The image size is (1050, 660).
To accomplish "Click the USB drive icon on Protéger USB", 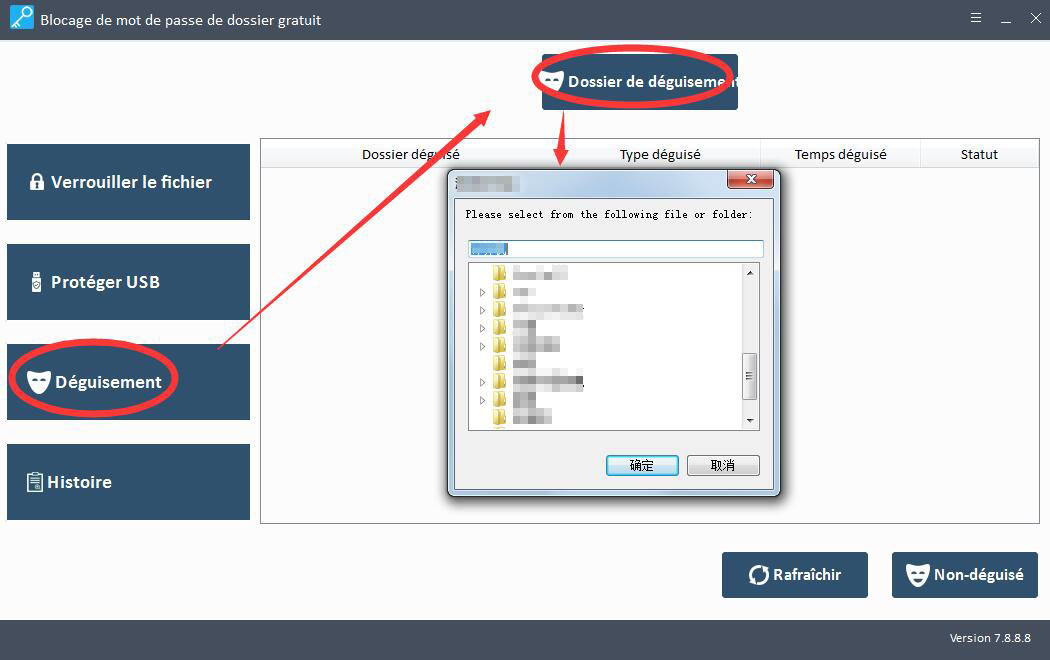I will click(x=37, y=282).
